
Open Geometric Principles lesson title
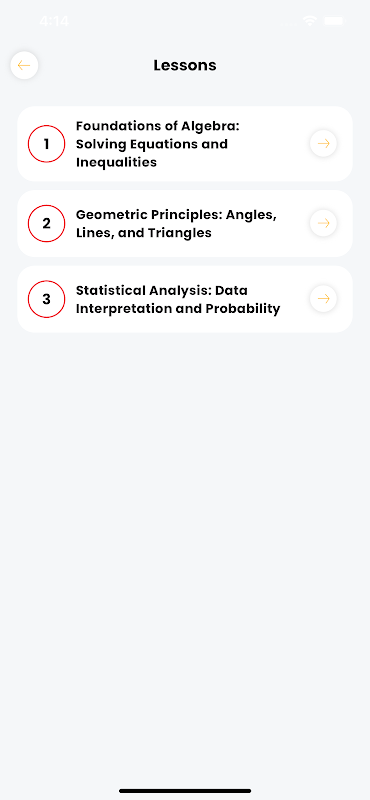tap(176, 223)
